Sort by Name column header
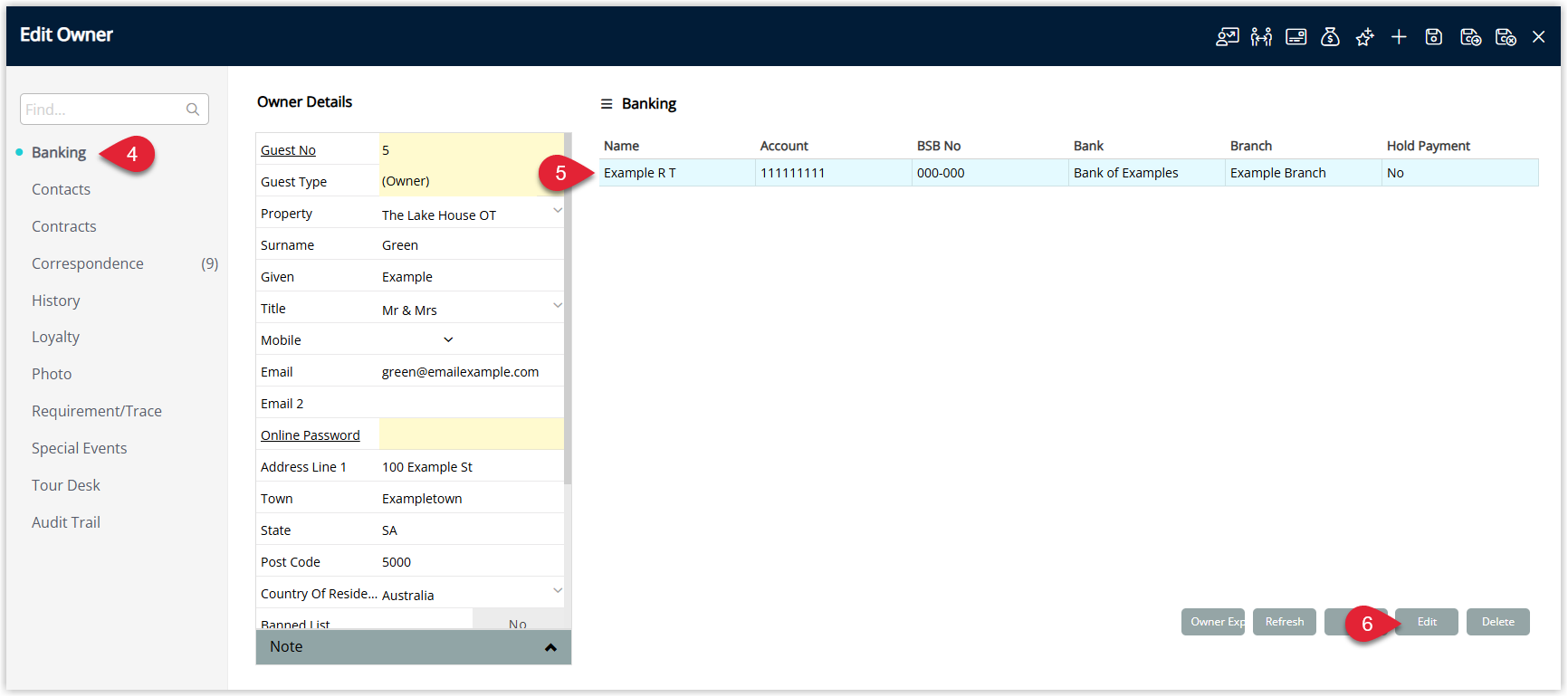Screen dimensions: 1568x697 621,146
